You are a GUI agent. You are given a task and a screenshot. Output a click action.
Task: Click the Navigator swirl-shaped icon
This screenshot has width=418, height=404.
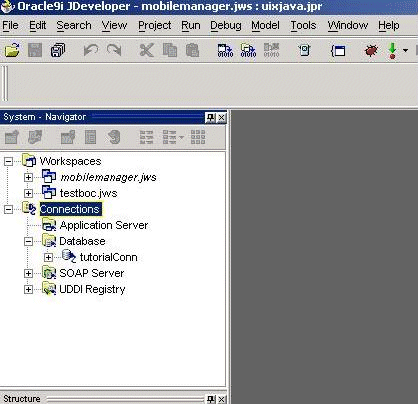[x=114, y=137]
